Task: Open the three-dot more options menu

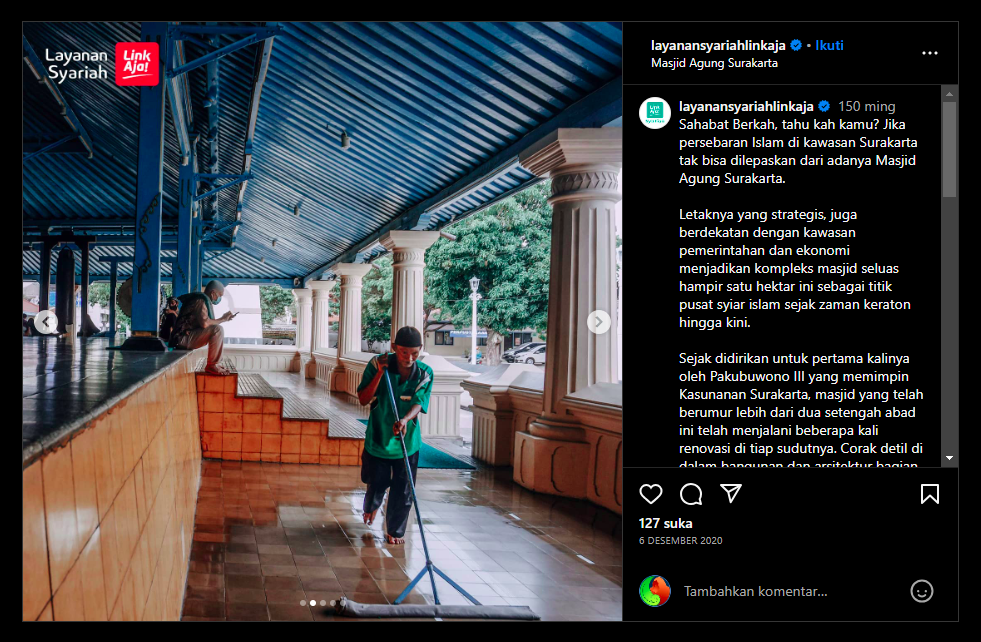Action: [930, 53]
